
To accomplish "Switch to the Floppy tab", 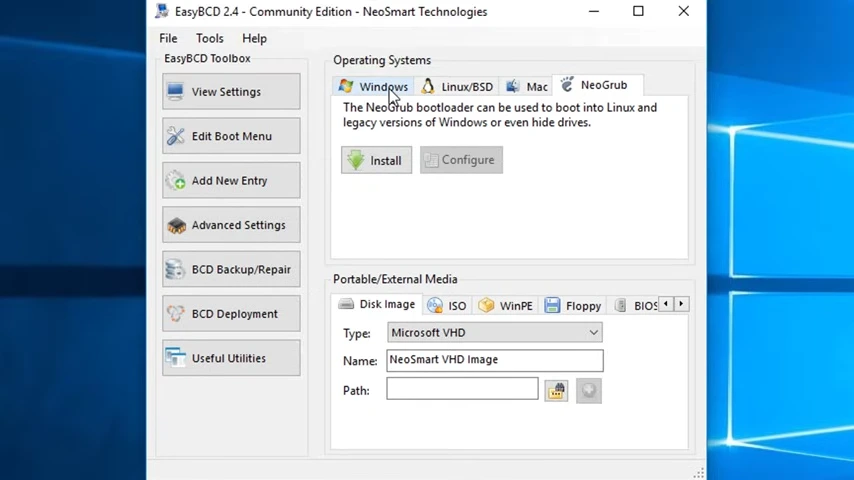I will coord(573,306).
